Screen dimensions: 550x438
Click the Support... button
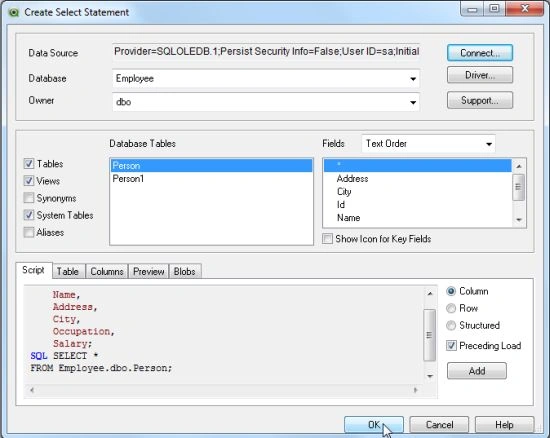pyautogui.click(x=480, y=101)
